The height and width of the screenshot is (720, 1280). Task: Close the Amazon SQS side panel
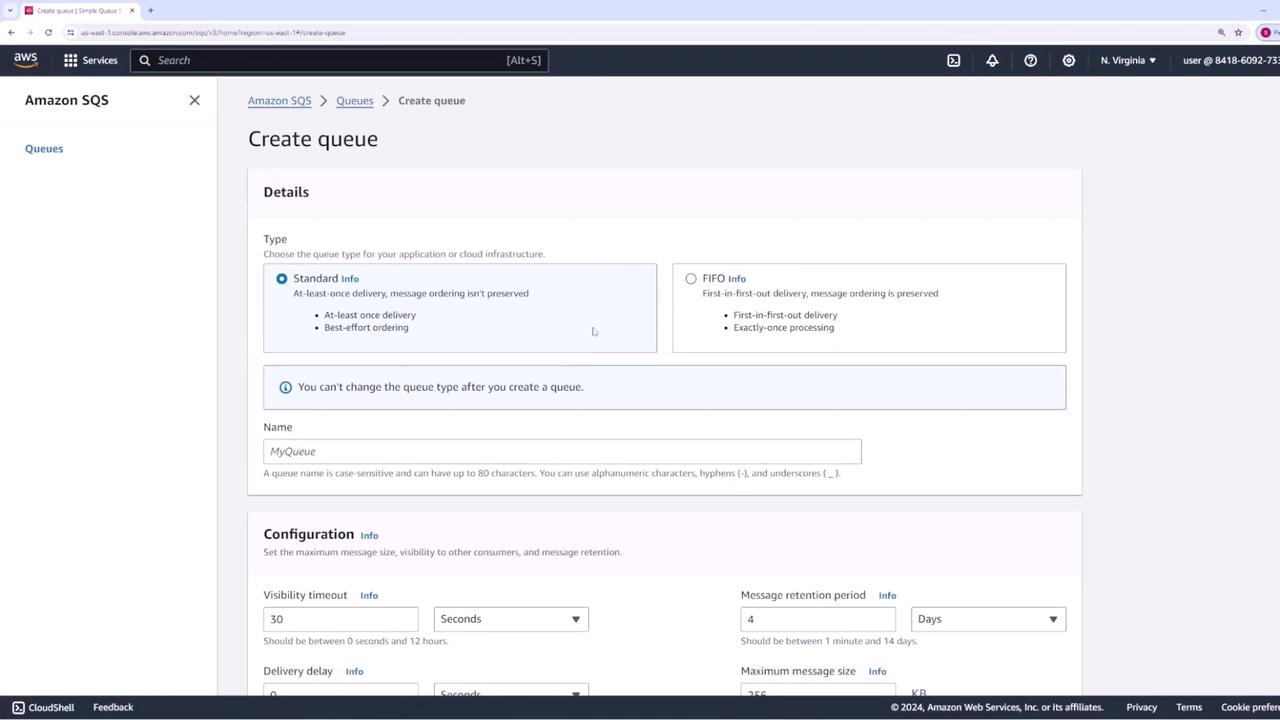[x=194, y=100]
